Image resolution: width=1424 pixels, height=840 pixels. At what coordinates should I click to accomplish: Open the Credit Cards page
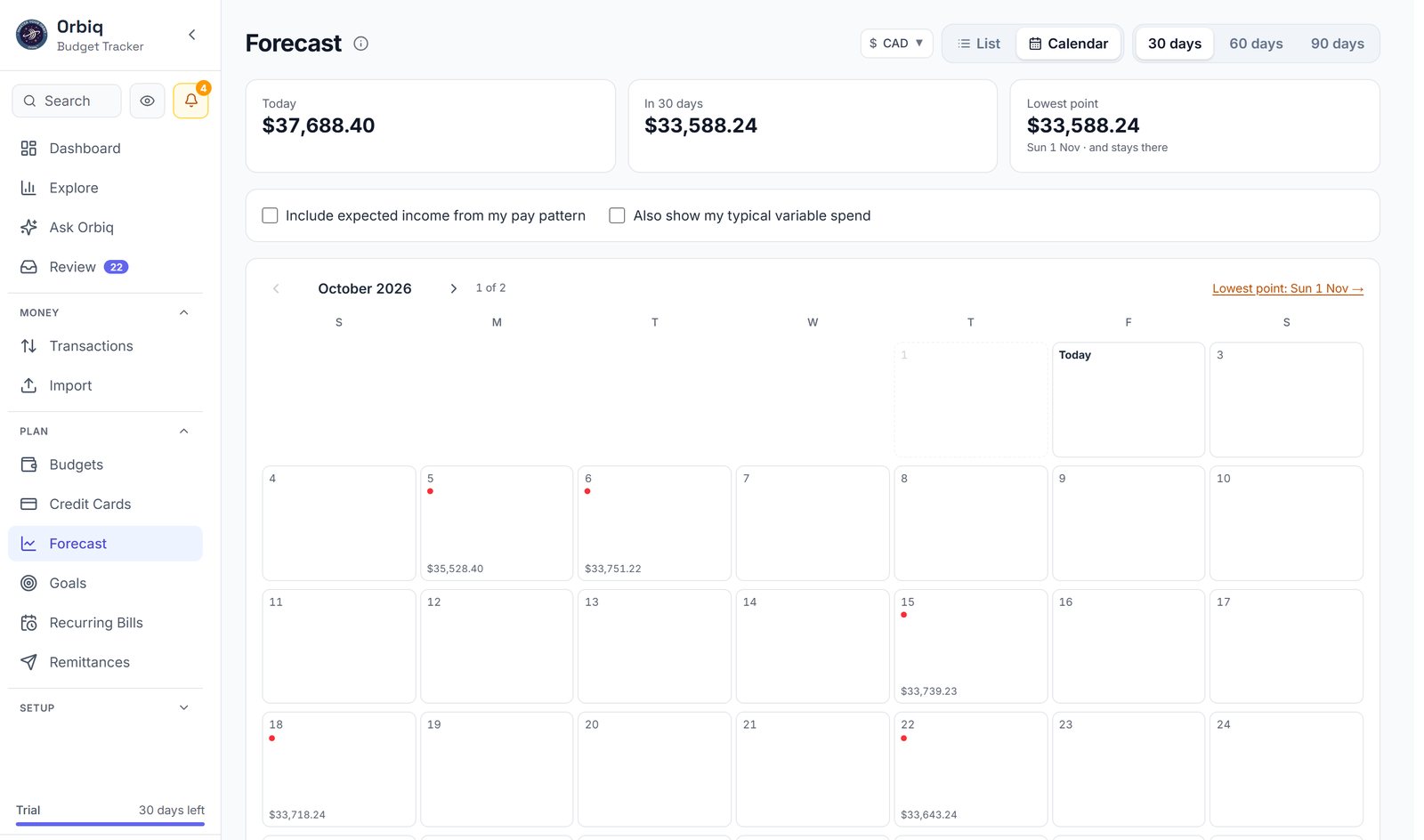[x=105, y=504]
